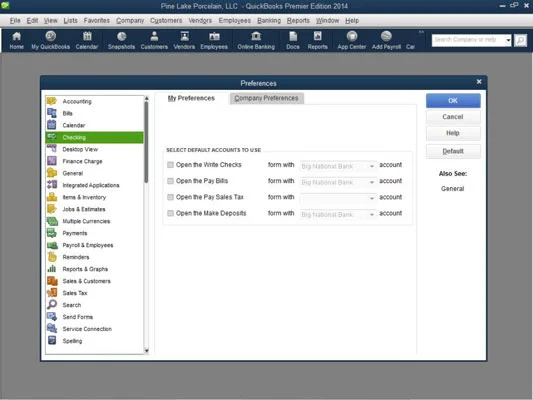Image resolution: width=533 pixels, height=400 pixels.
Task: Enable Open the Pay Bills checkbox
Action: [170, 181]
